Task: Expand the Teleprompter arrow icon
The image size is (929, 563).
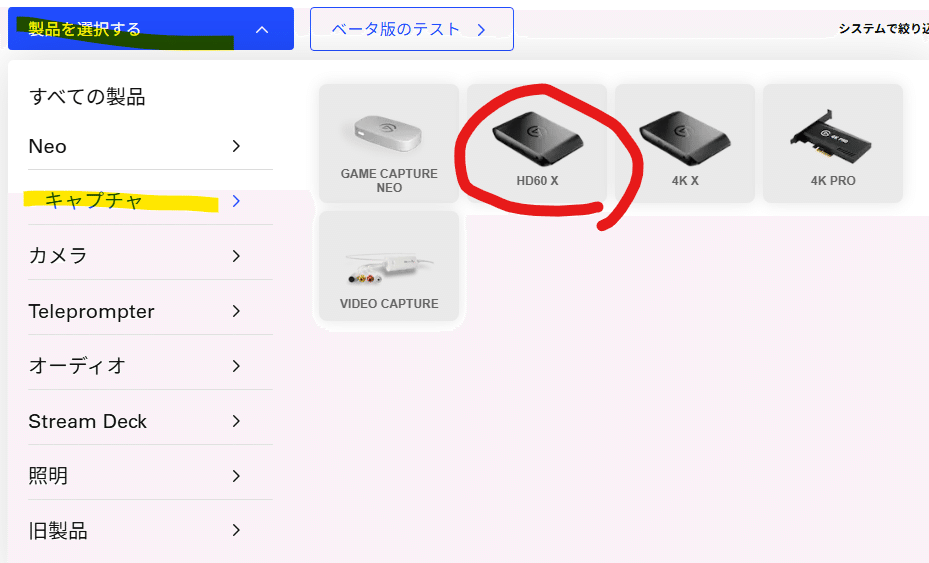Action: (236, 311)
